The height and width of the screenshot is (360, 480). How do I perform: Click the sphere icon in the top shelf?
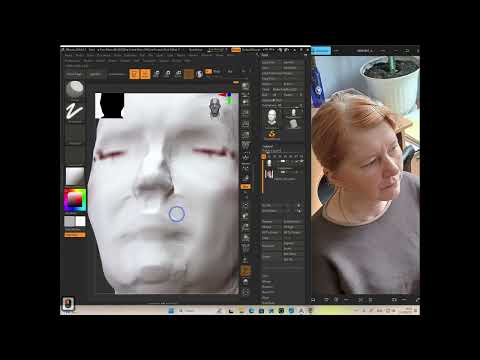click(199, 74)
